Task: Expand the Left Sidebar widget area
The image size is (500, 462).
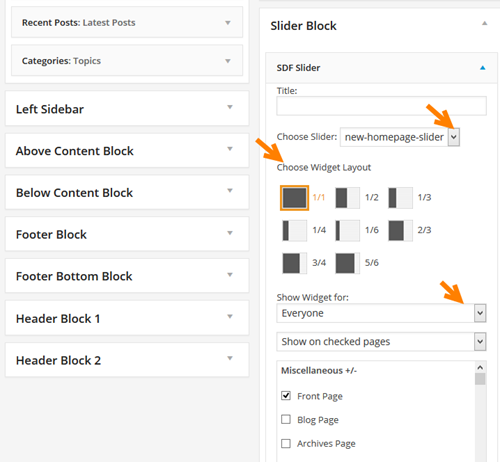Action: pyautogui.click(x=127, y=109)
